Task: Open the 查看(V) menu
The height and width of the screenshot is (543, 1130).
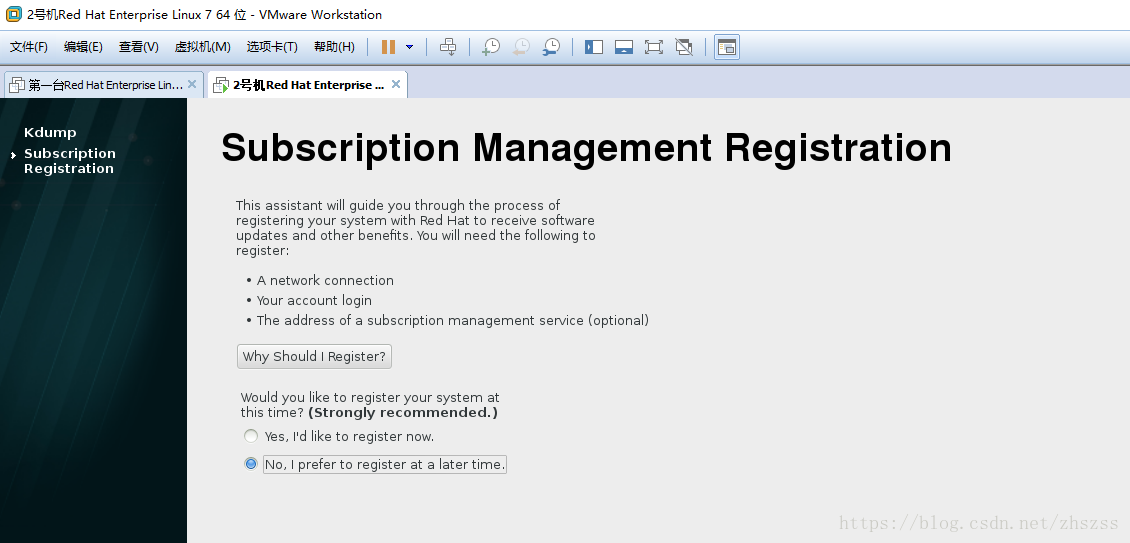Action: tap(139, 47)
